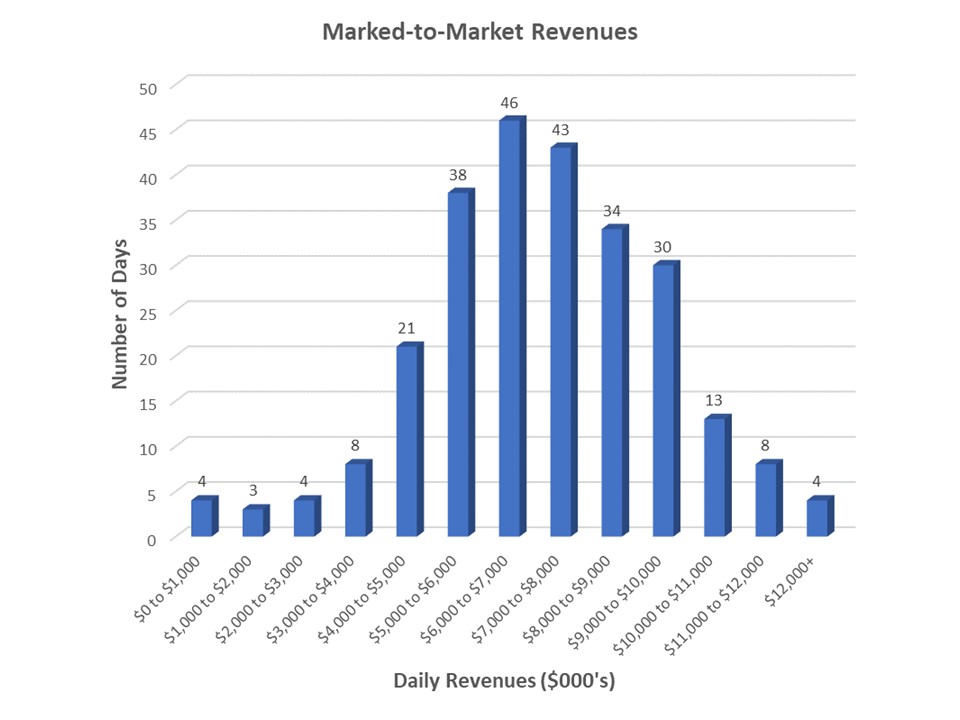The width and height of the screenshot is (960, 720).
Task: Click the data label 13
Action: pyautogui.click(x=715, y=400)
